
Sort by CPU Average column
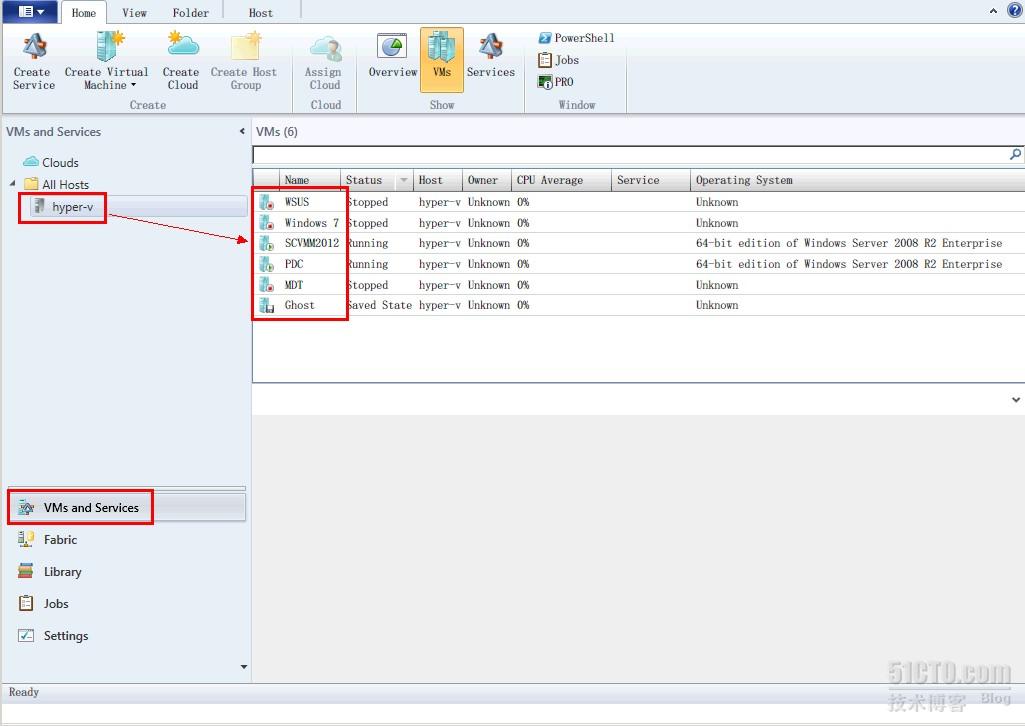tap(561, 180)
